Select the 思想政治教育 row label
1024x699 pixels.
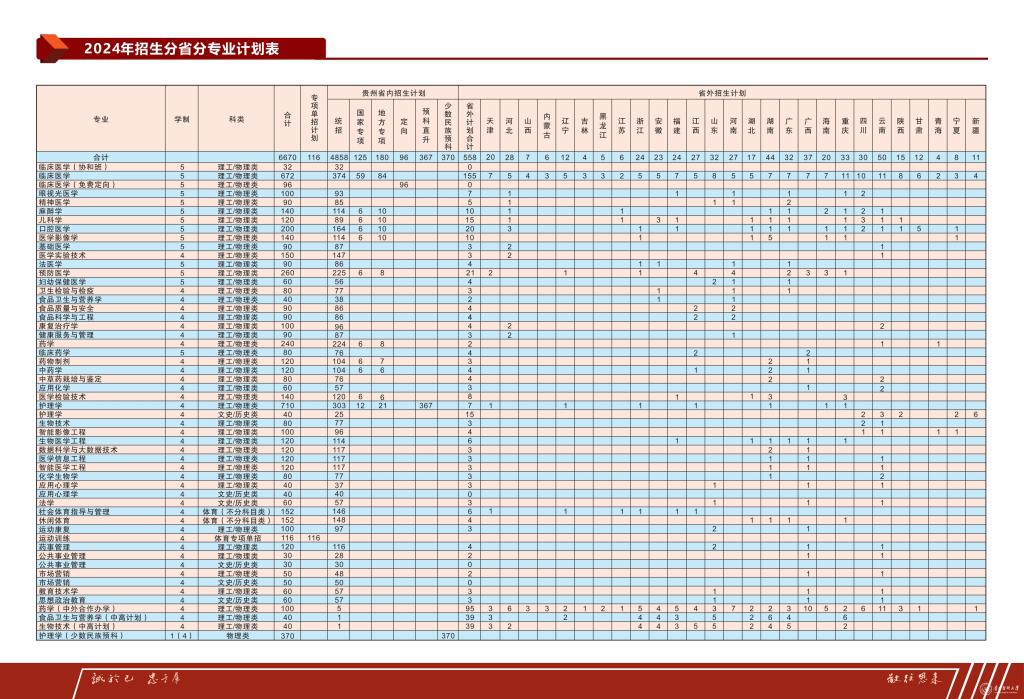62,600
